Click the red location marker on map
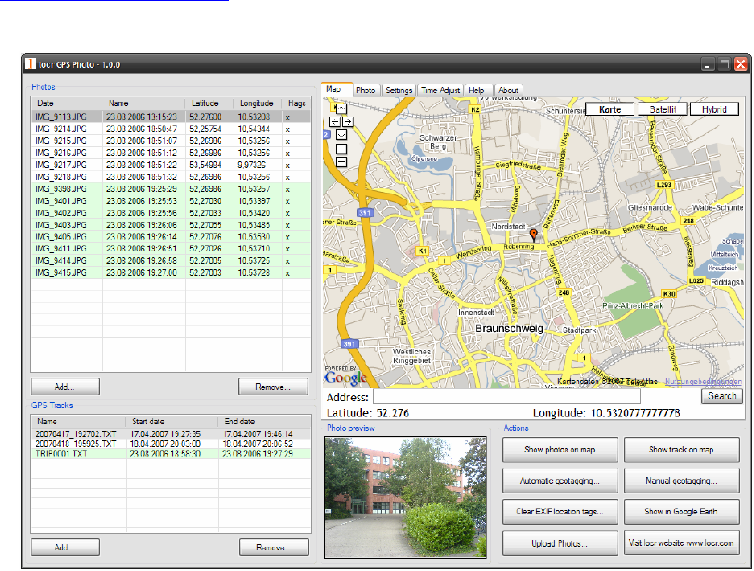The height and width of the screenshot is (571, 754). point(533,234)
